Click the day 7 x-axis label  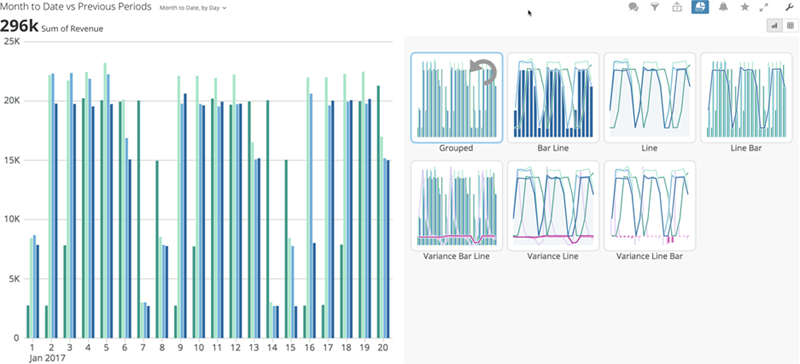pyautogui.click(x=142, y=347)
